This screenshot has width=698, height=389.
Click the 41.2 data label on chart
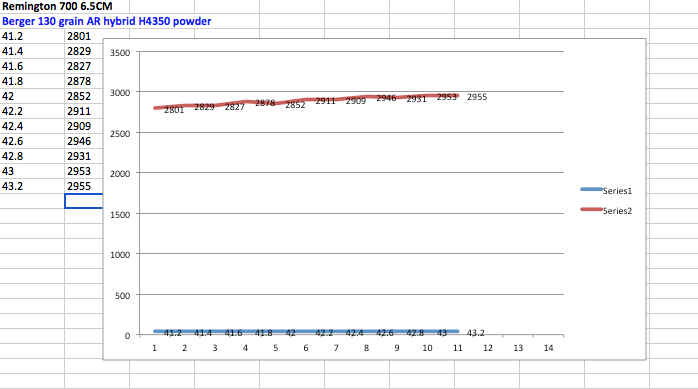click(173, 333)
